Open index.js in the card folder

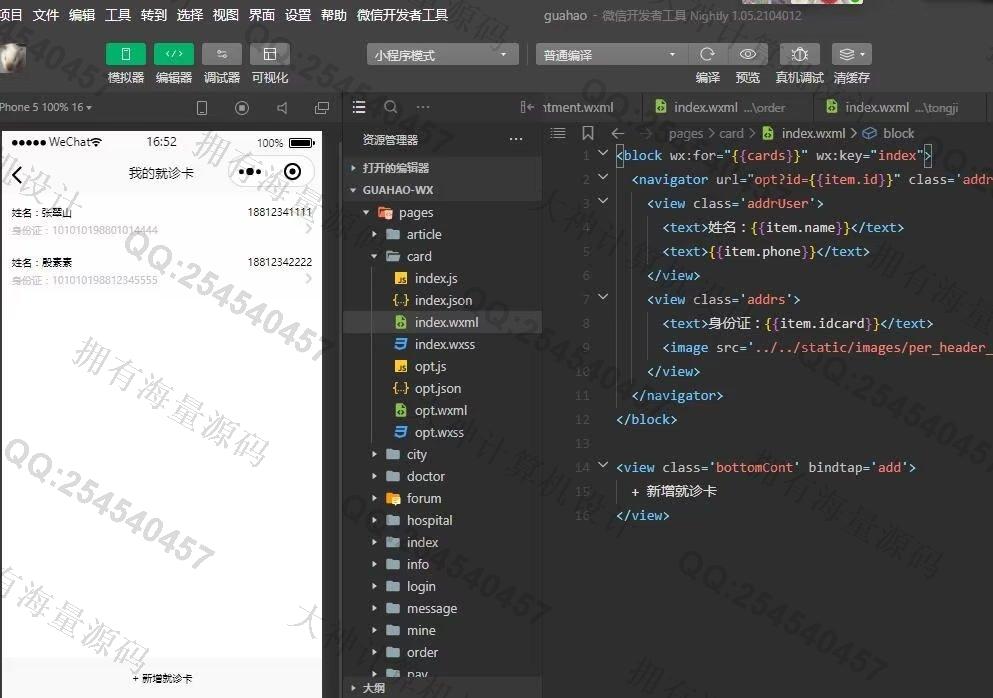[x=443, y=278]
